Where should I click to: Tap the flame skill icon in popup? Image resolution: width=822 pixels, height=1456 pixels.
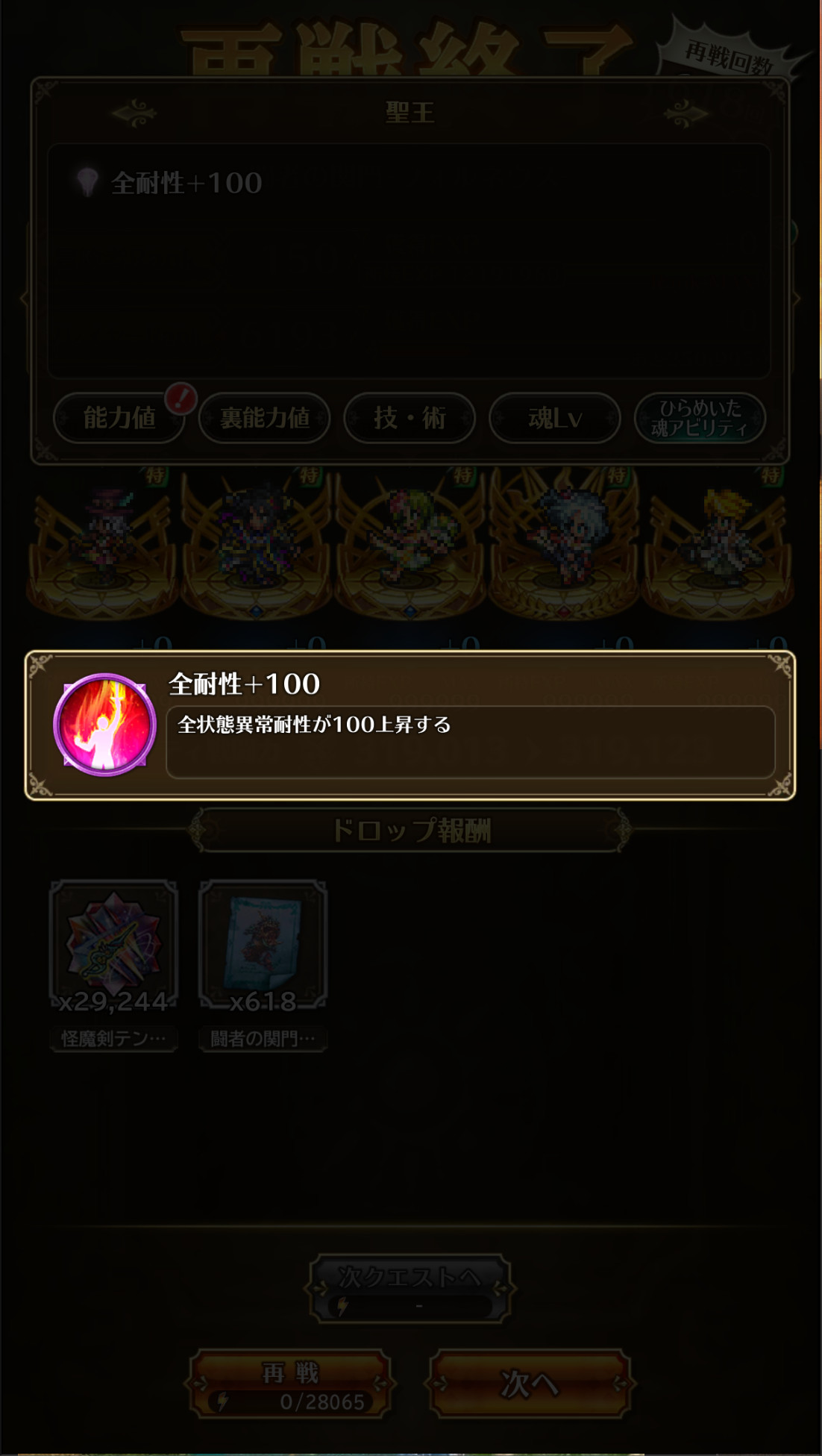[104, 725]
